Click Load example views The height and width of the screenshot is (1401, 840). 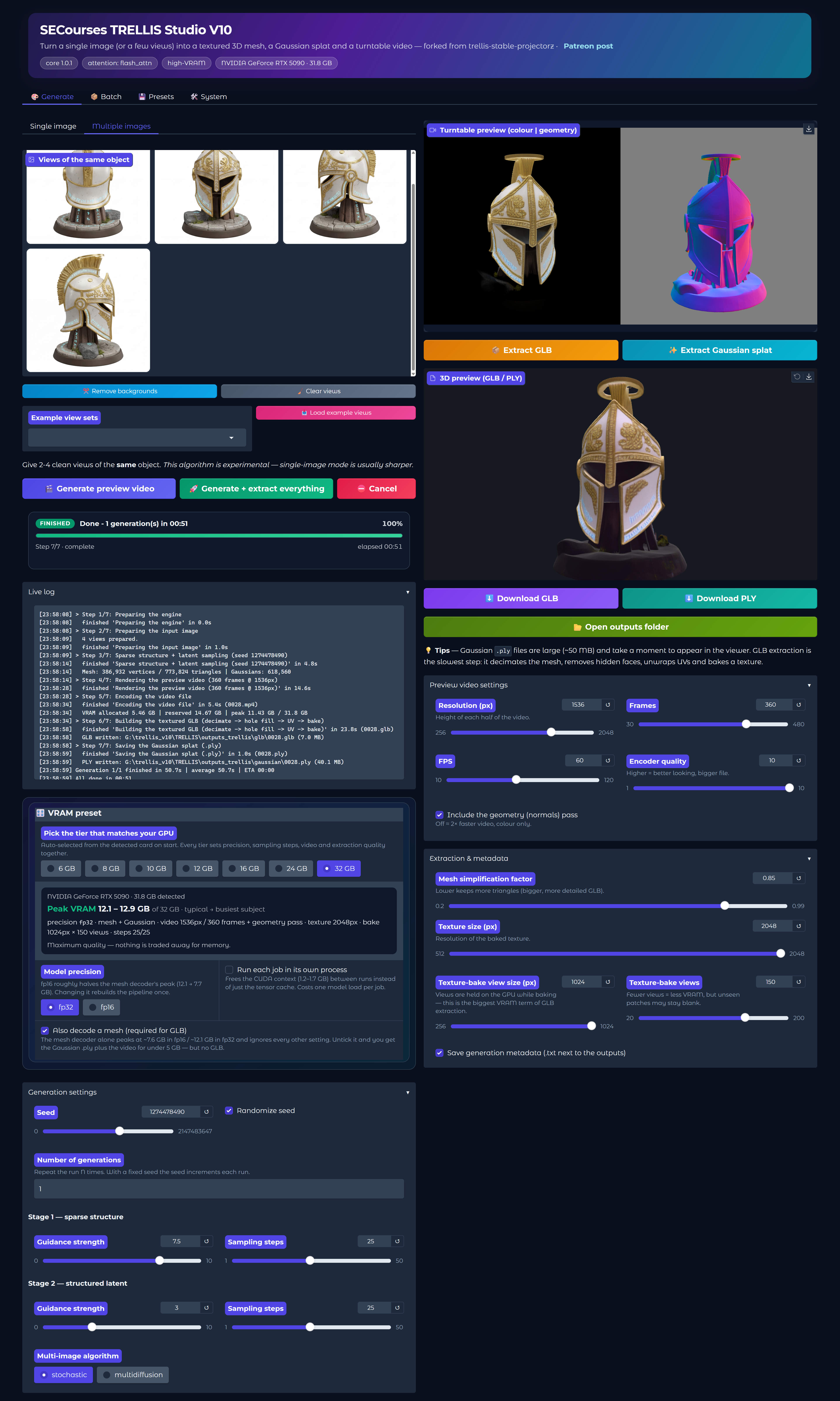[x=336, y=413]
